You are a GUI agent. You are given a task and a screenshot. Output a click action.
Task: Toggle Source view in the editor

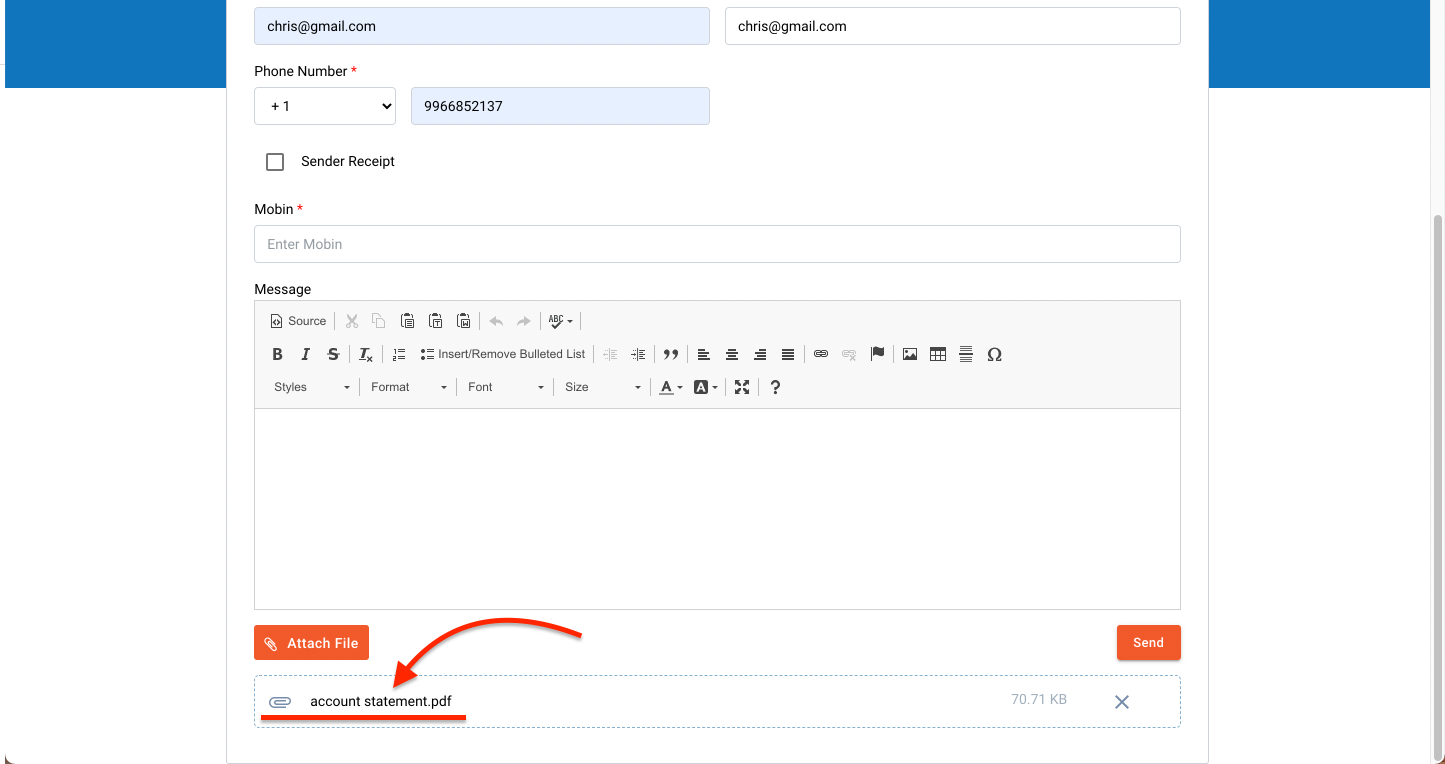coord(298,321)
